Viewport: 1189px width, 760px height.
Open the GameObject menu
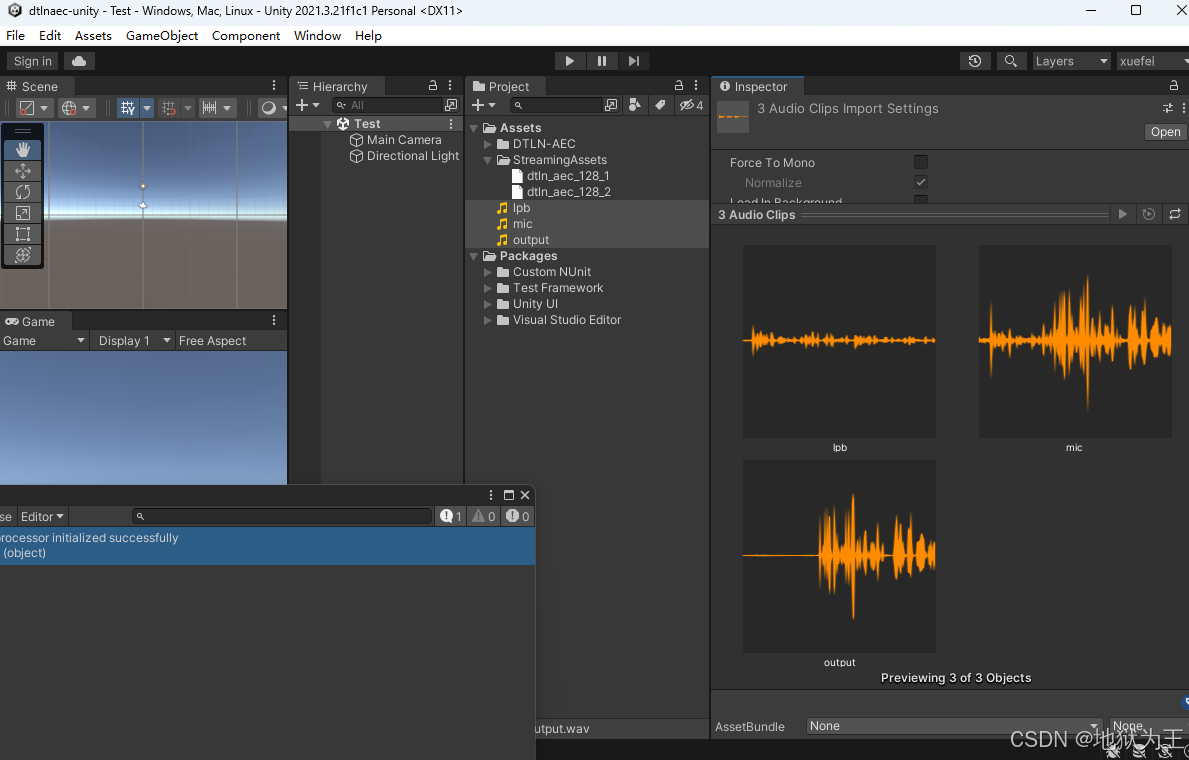pos(162,36)
